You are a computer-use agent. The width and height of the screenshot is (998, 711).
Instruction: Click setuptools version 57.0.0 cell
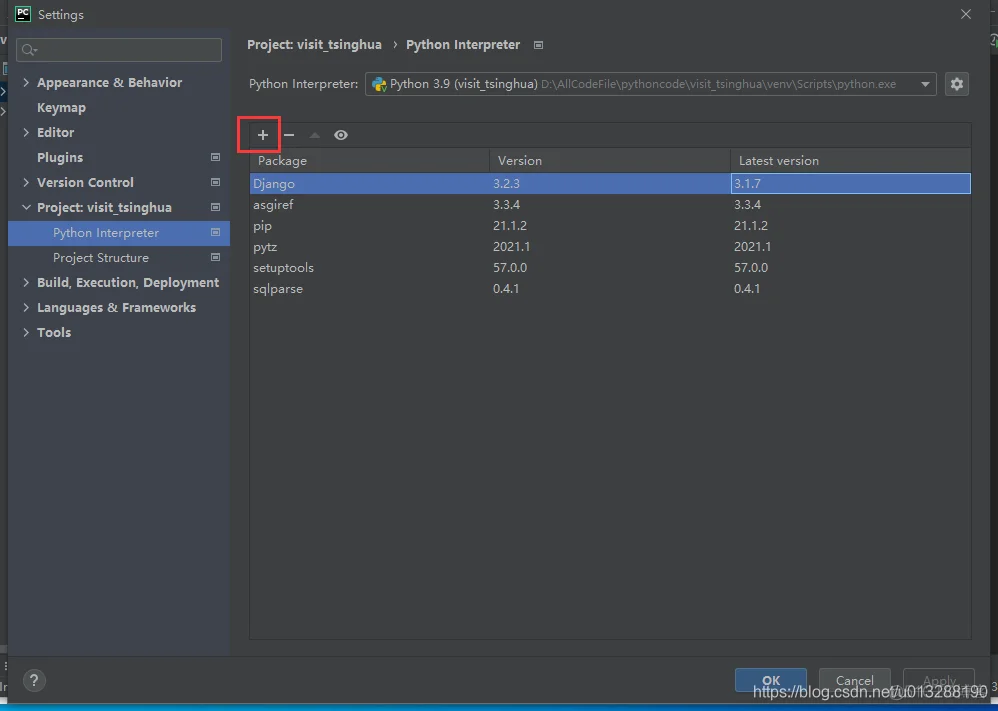(x=610, y=267)
